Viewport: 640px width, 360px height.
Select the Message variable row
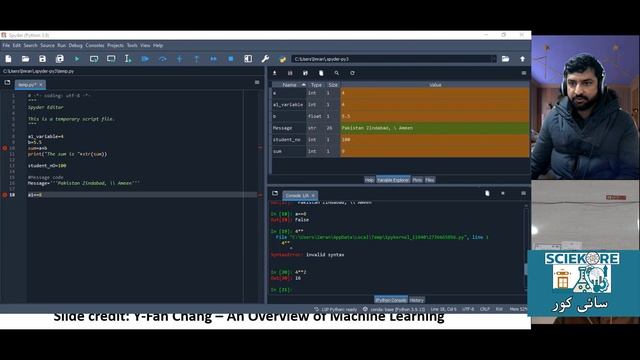tap(401, 128)
